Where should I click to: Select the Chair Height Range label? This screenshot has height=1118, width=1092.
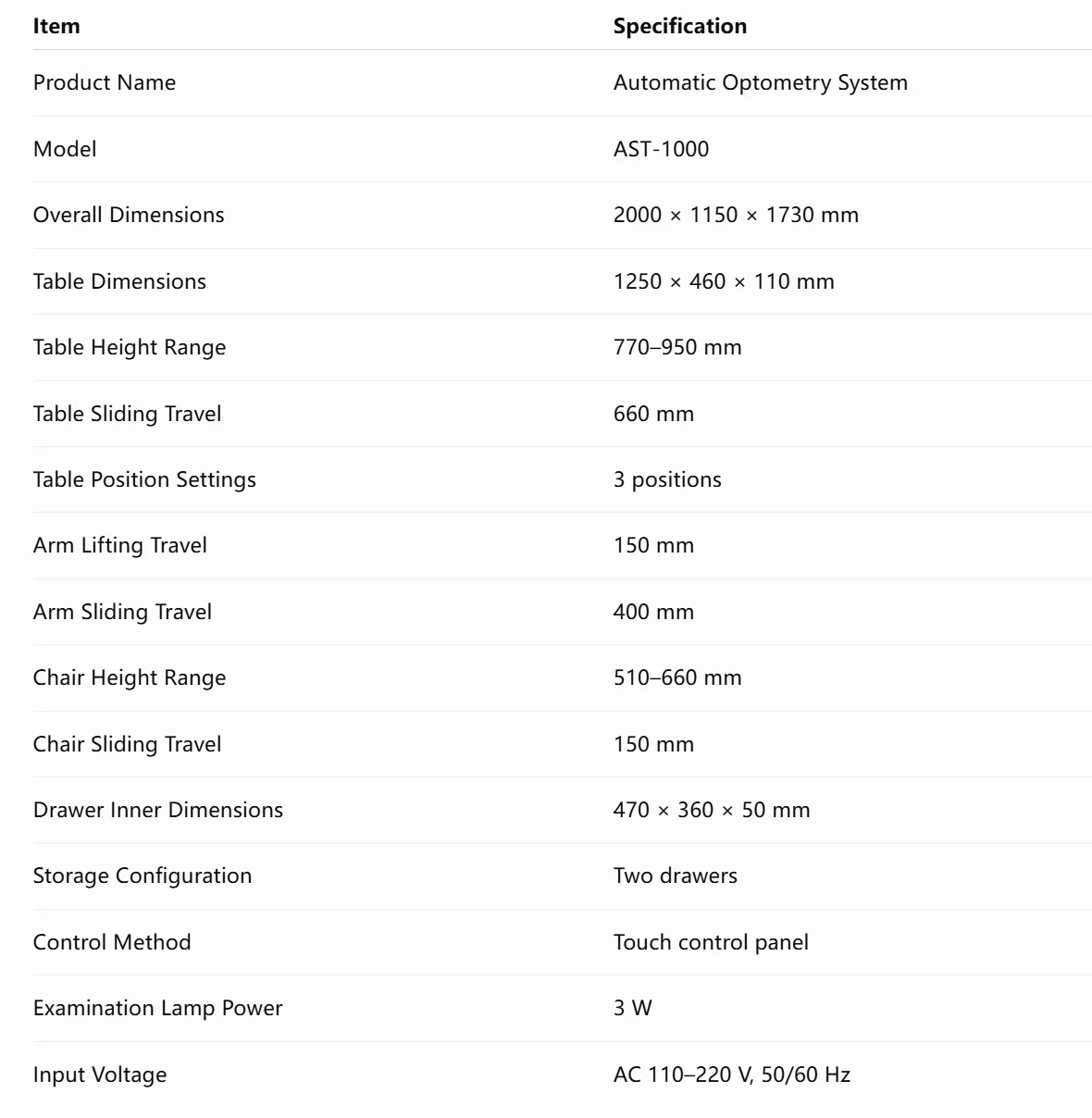click(x=130, y=677)
